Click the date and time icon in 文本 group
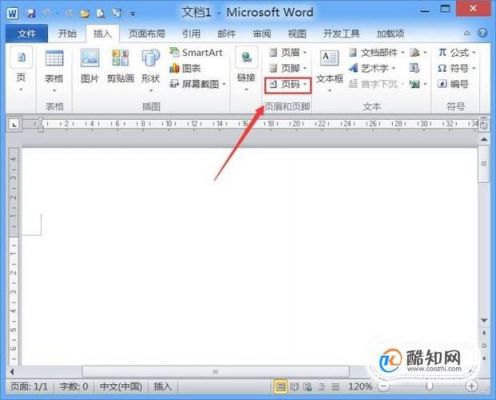Screen dimensions: 496x400 pos(414,68)
